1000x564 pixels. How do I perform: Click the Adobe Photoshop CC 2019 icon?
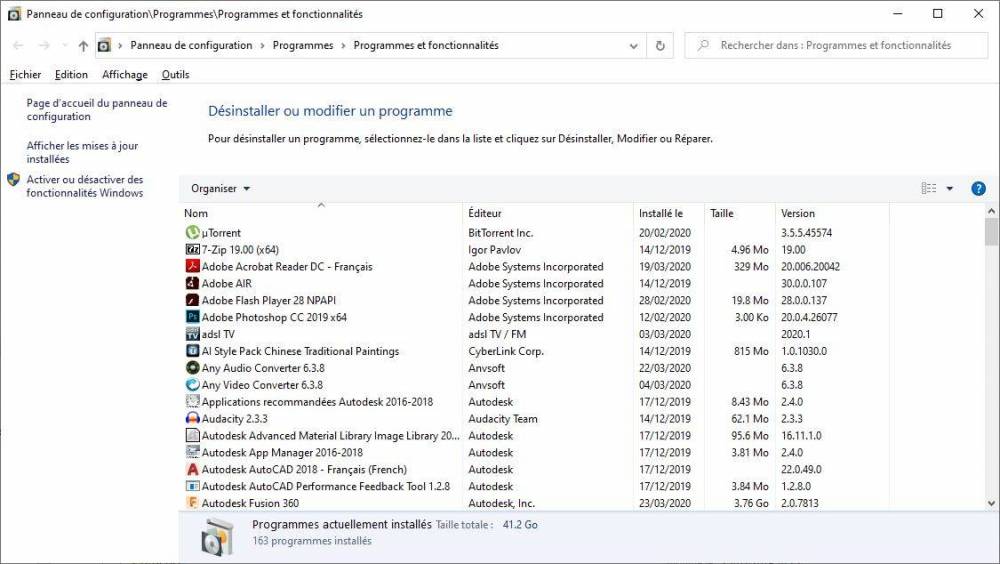pyautogui.click(x=193, y=317)
